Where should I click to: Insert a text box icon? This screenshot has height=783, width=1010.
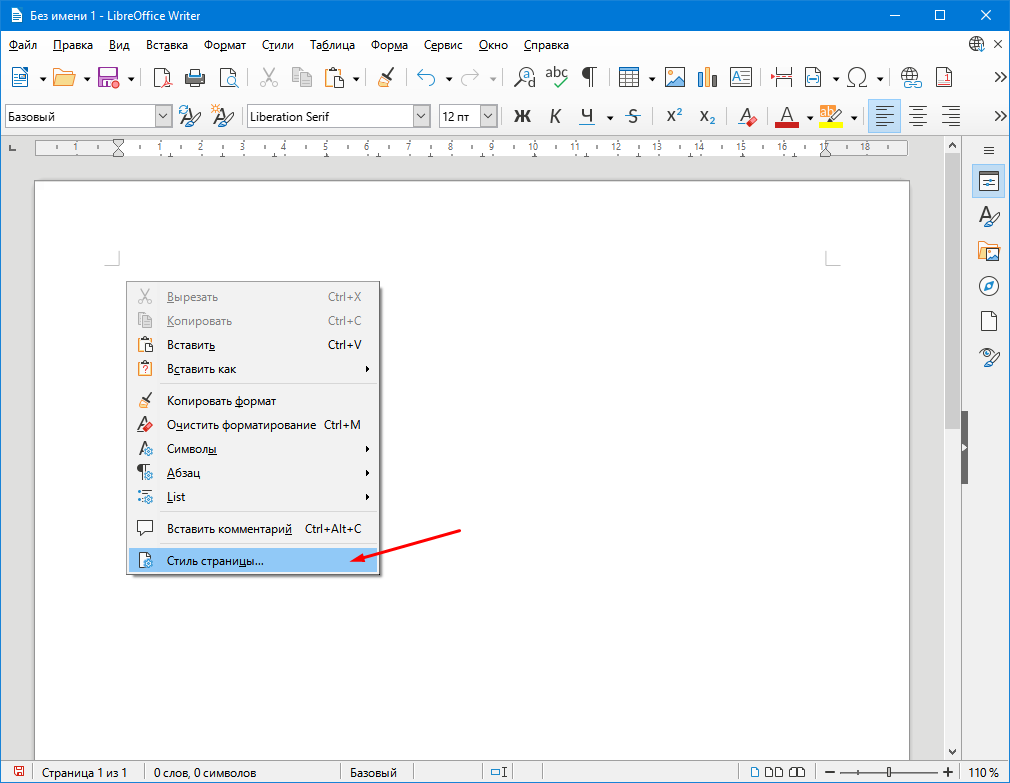(x=741, y=78)
